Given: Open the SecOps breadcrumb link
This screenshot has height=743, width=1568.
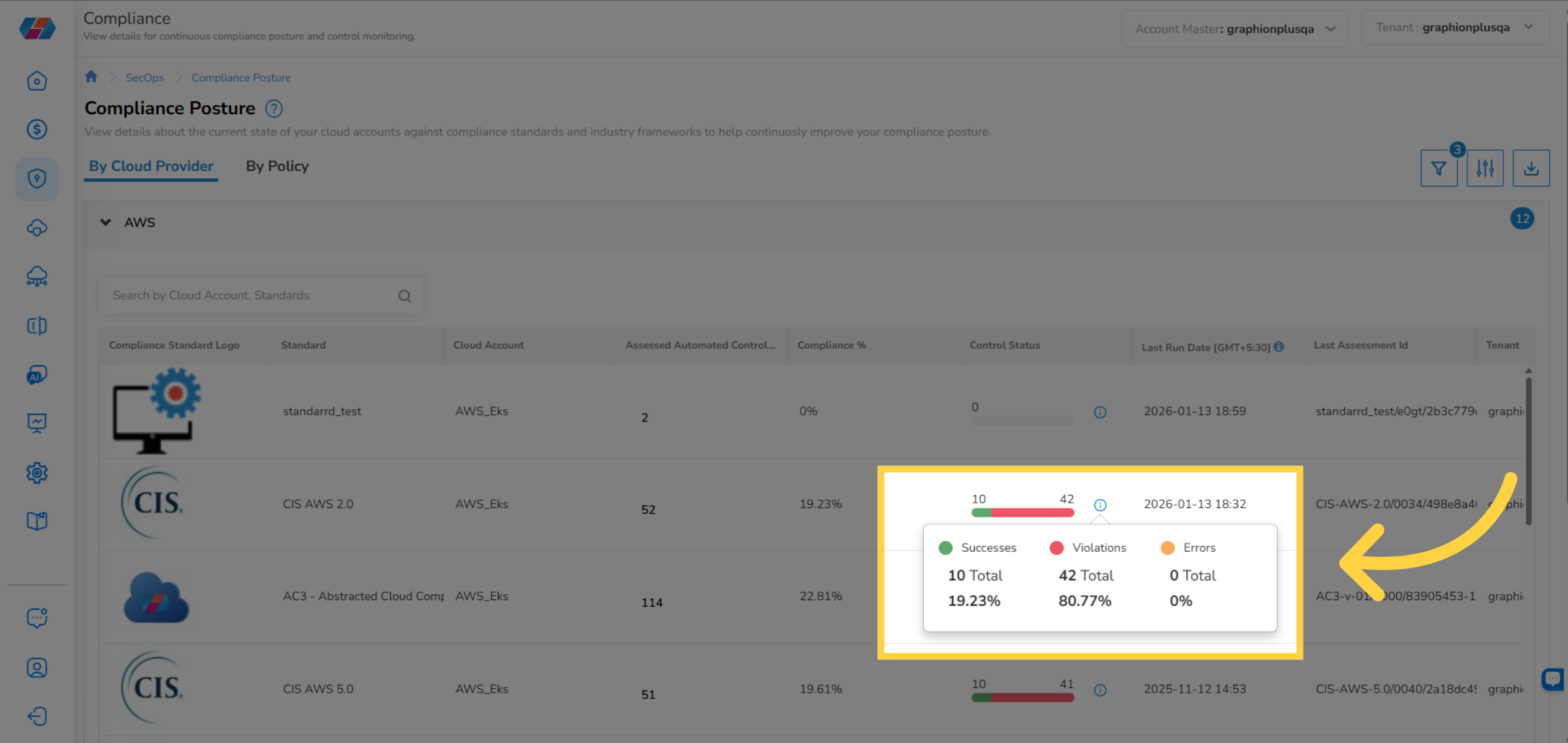Looking at the screenshot, I should pos(144,77).
